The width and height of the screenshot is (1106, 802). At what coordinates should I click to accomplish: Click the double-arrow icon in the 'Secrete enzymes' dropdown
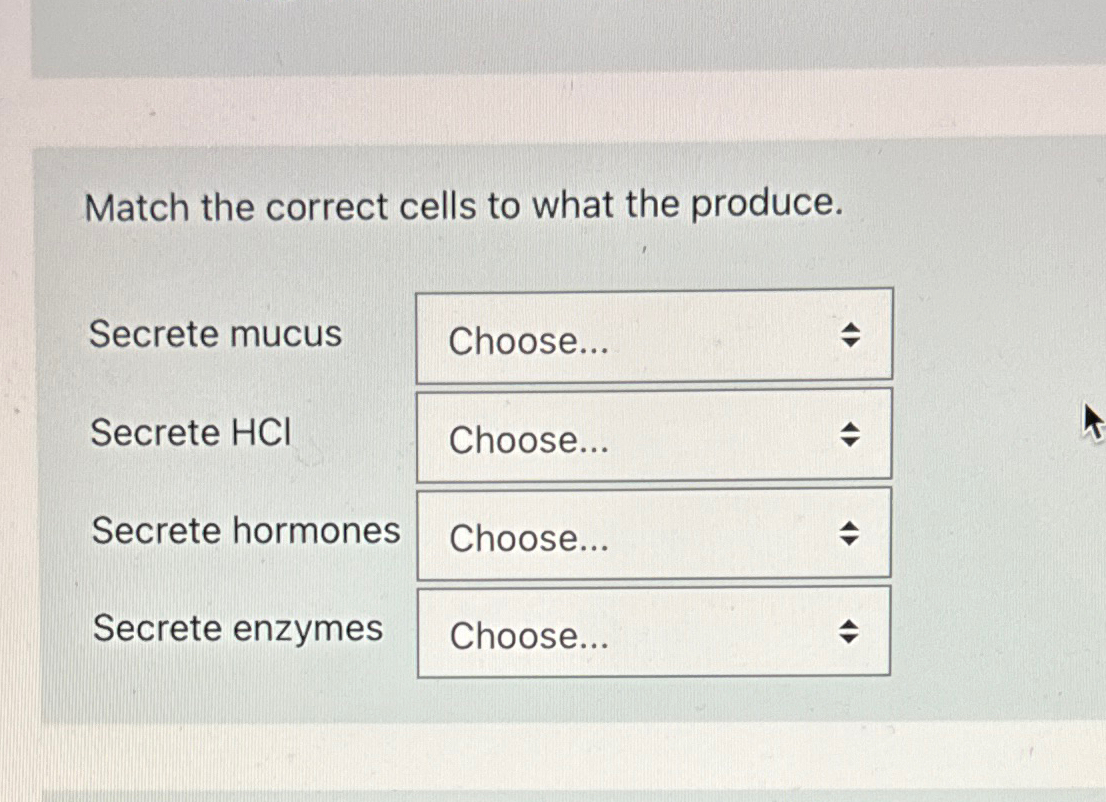click(849, 631)
